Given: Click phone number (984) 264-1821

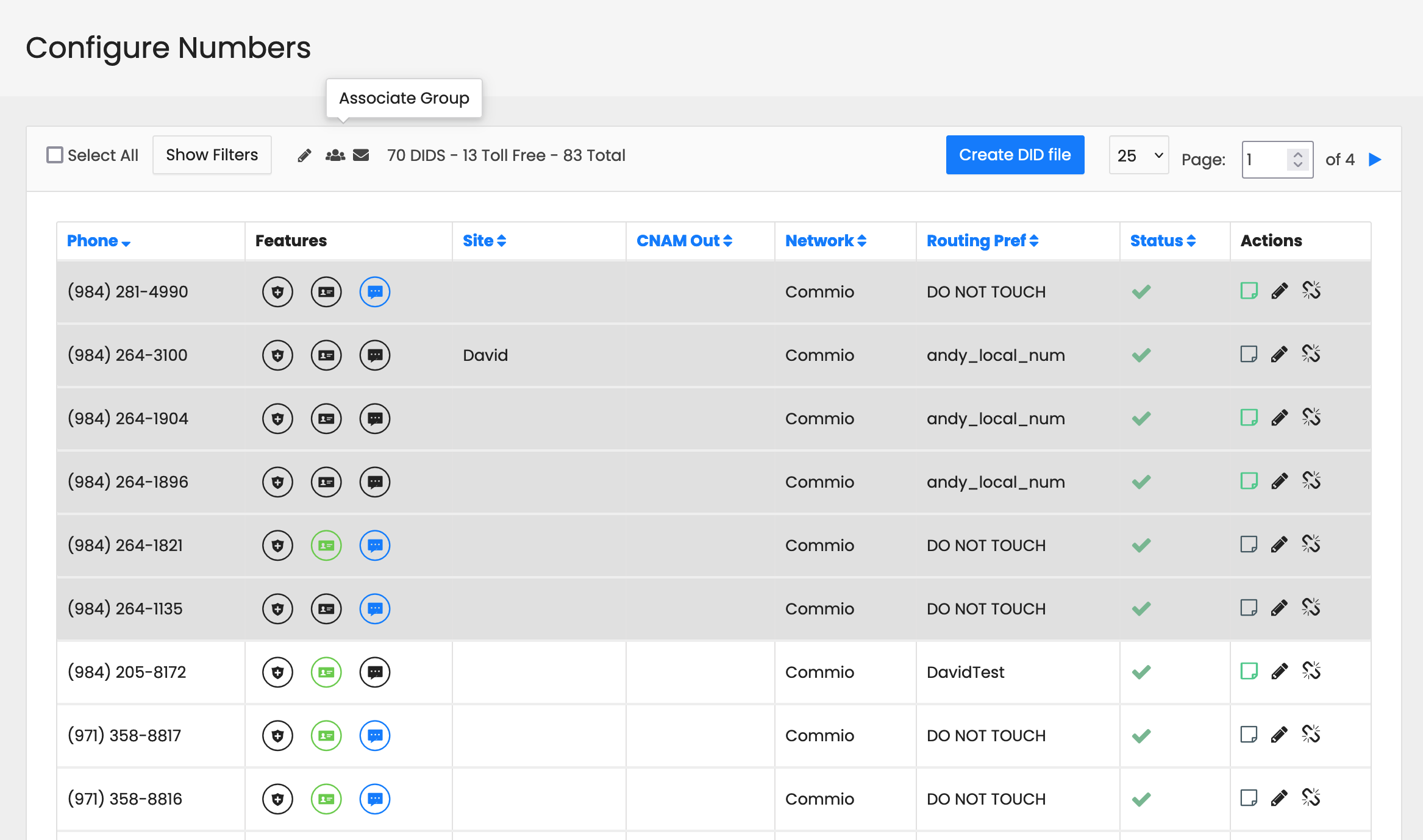Looking at the screenshot, I should coord(125,546).
